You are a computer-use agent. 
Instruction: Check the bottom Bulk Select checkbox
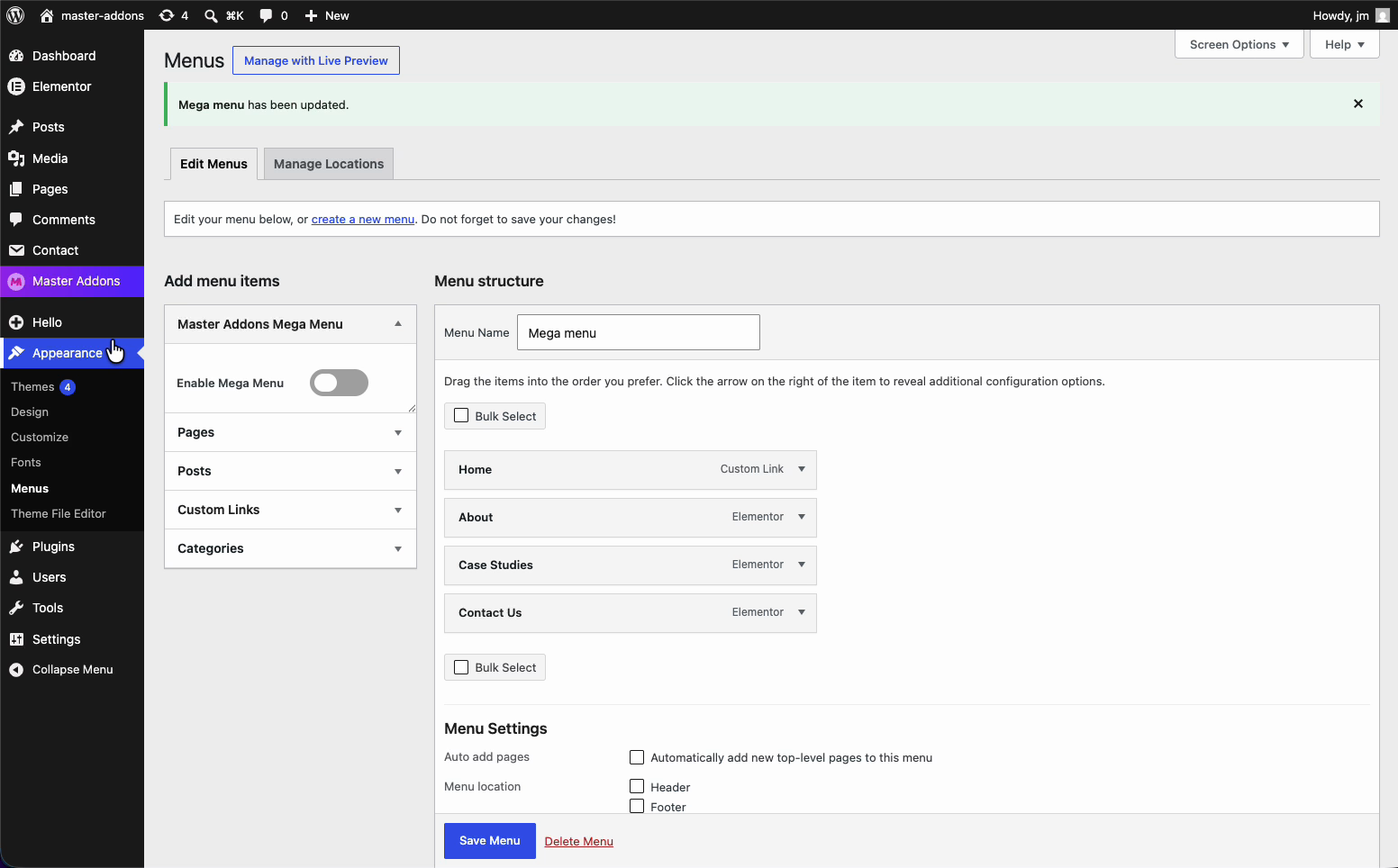coord(461,667)
